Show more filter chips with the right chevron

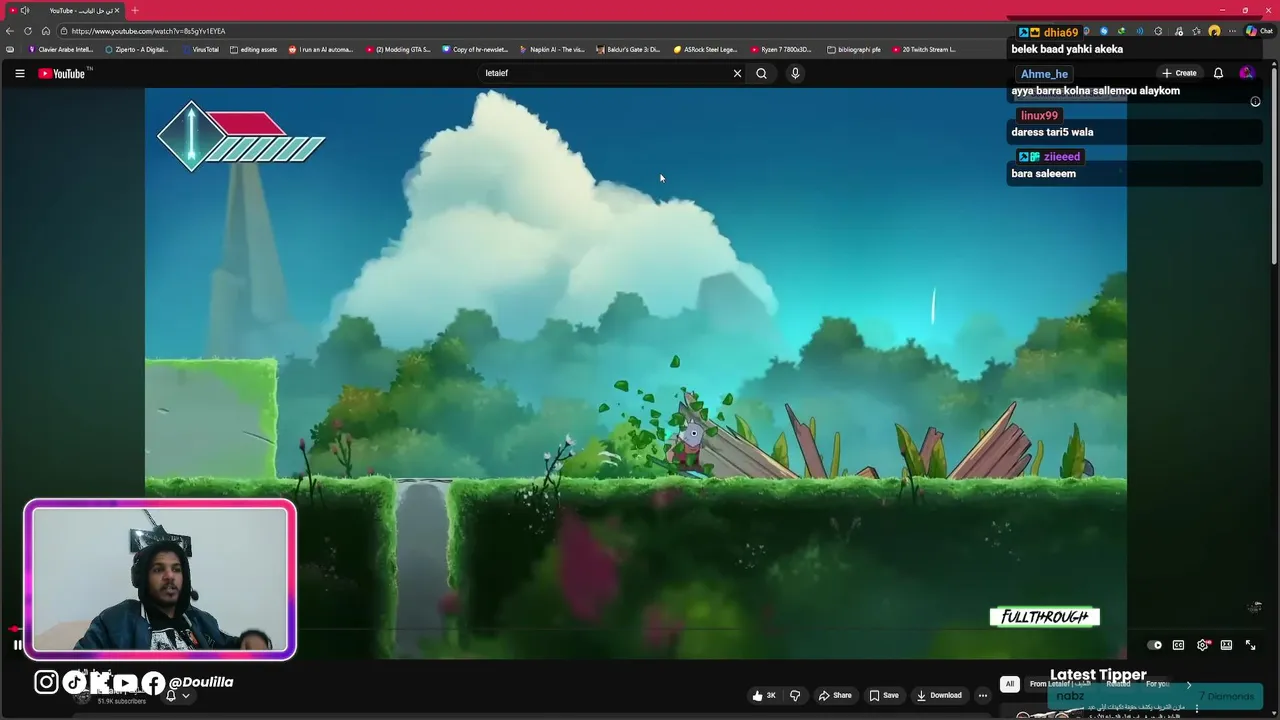point(1189,685)
